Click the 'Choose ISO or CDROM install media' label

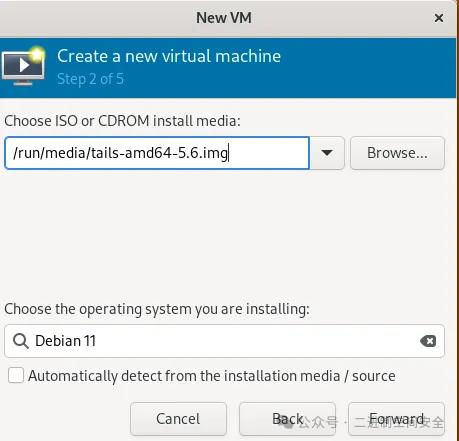pyautogui.click(x=122, y=121)
